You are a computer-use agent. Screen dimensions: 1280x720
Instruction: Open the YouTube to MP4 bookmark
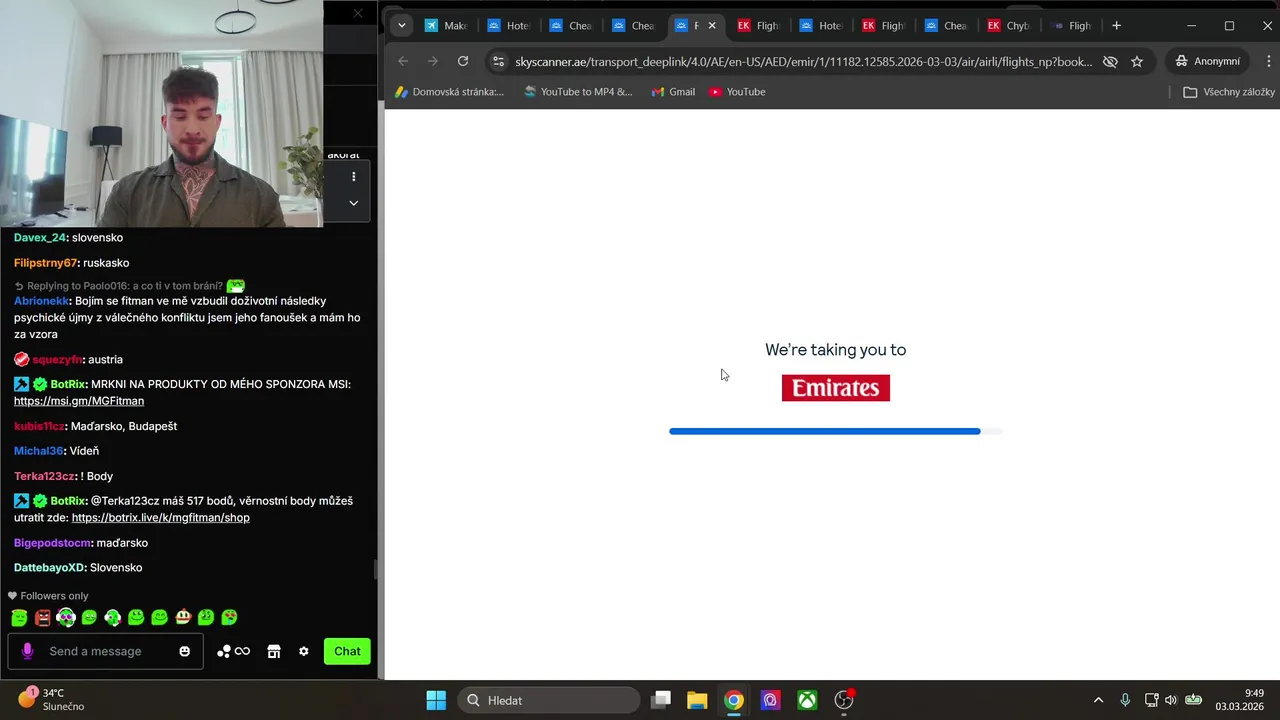(578, 92)
